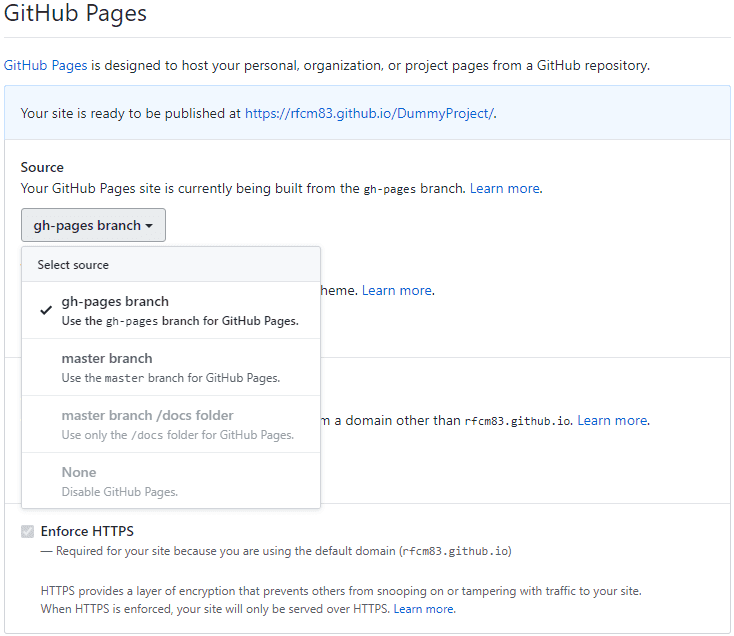Viewport: 734px width, 636px height.
Task: Select the gh-pages branch option
Action: coord(171,310)
